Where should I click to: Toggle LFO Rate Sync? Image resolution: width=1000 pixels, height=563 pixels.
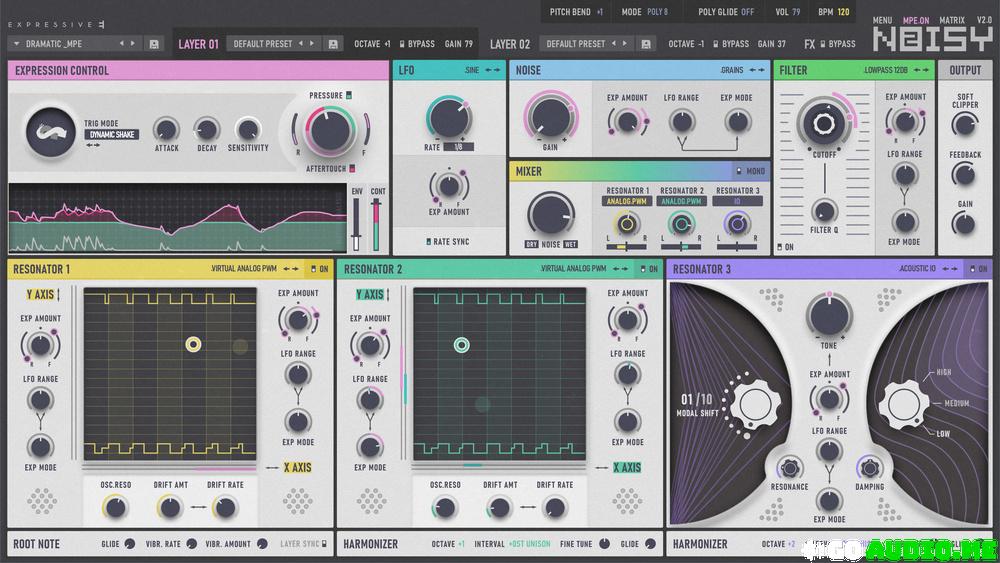click(430, 242)
